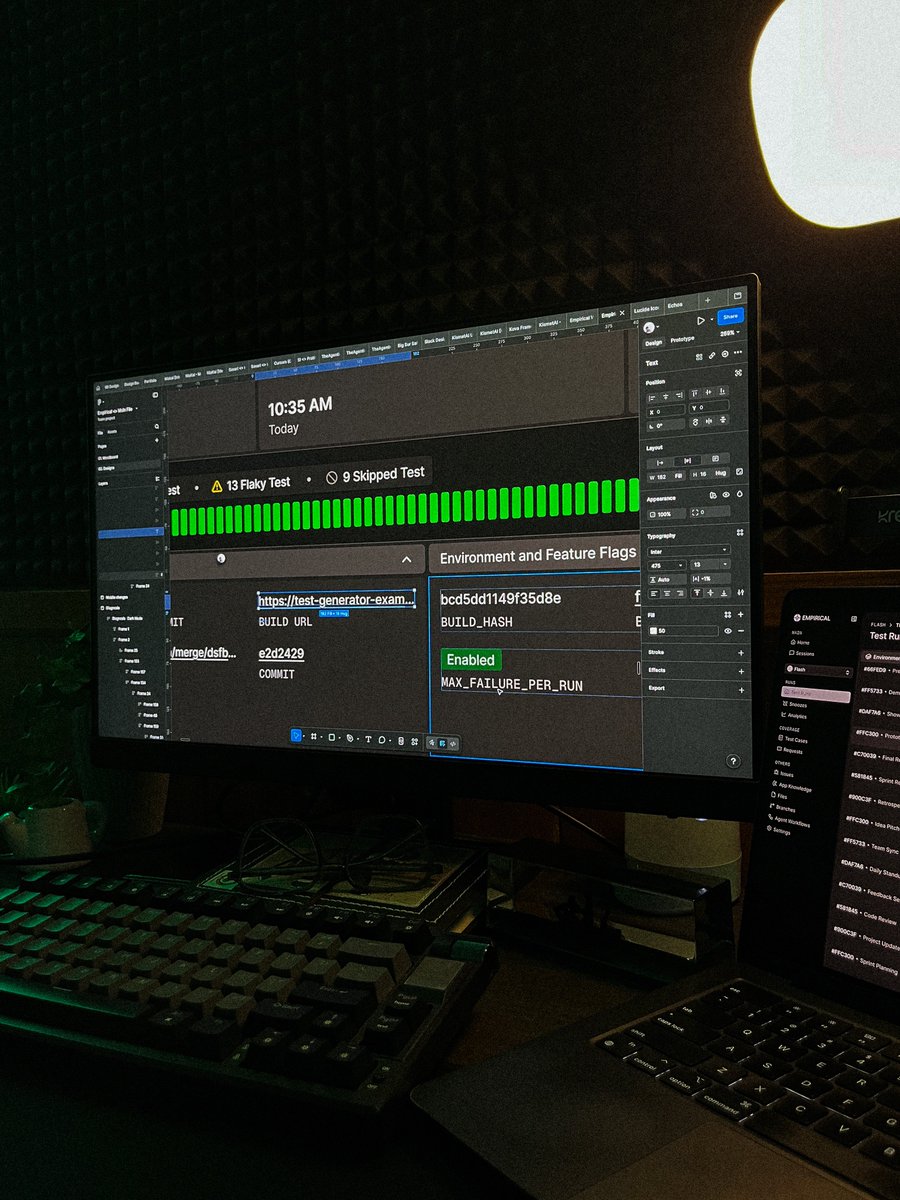Align text left in Typography panel
900x1200 pixels.
pyautogui.click(x=653, y=594)
